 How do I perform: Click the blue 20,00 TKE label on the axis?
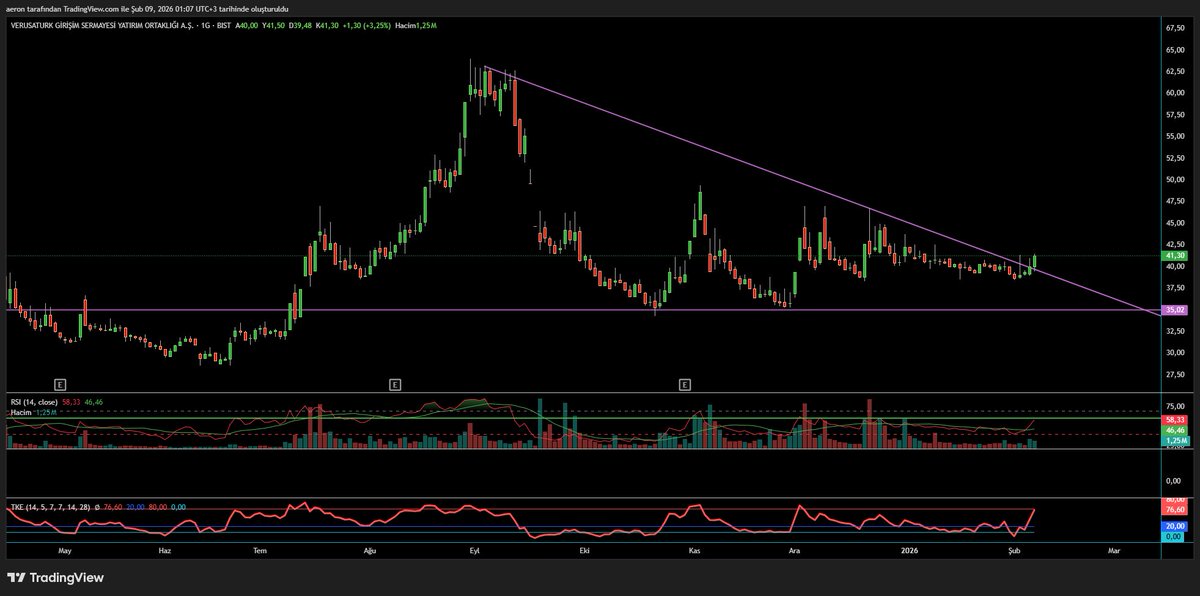pyautogui.click(x=1174, y=526)
